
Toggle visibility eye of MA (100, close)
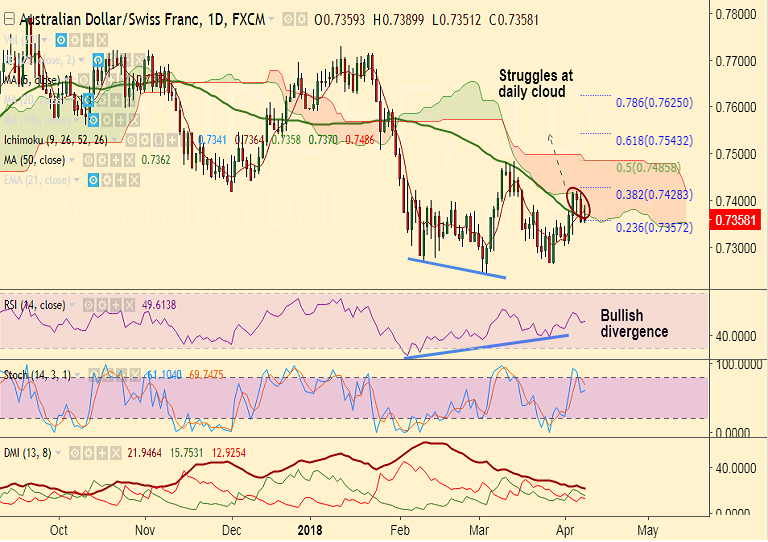tap(93, 120)
